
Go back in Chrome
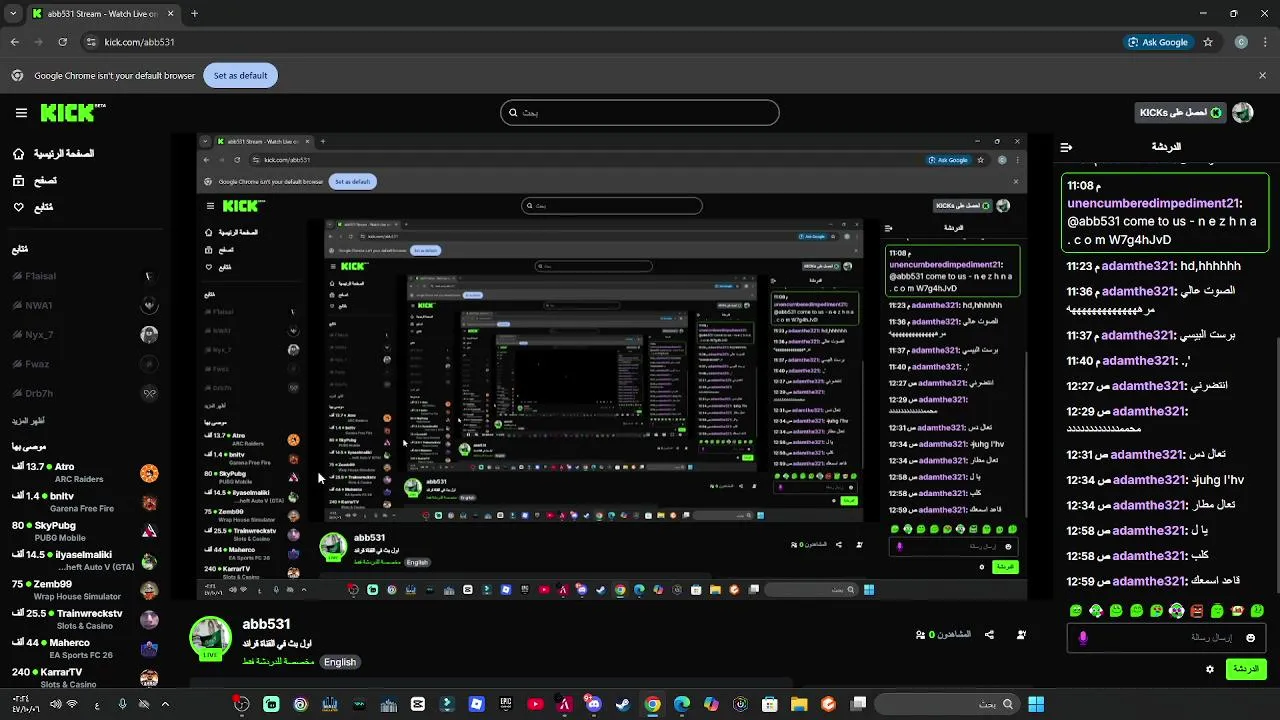pos(14,42)
